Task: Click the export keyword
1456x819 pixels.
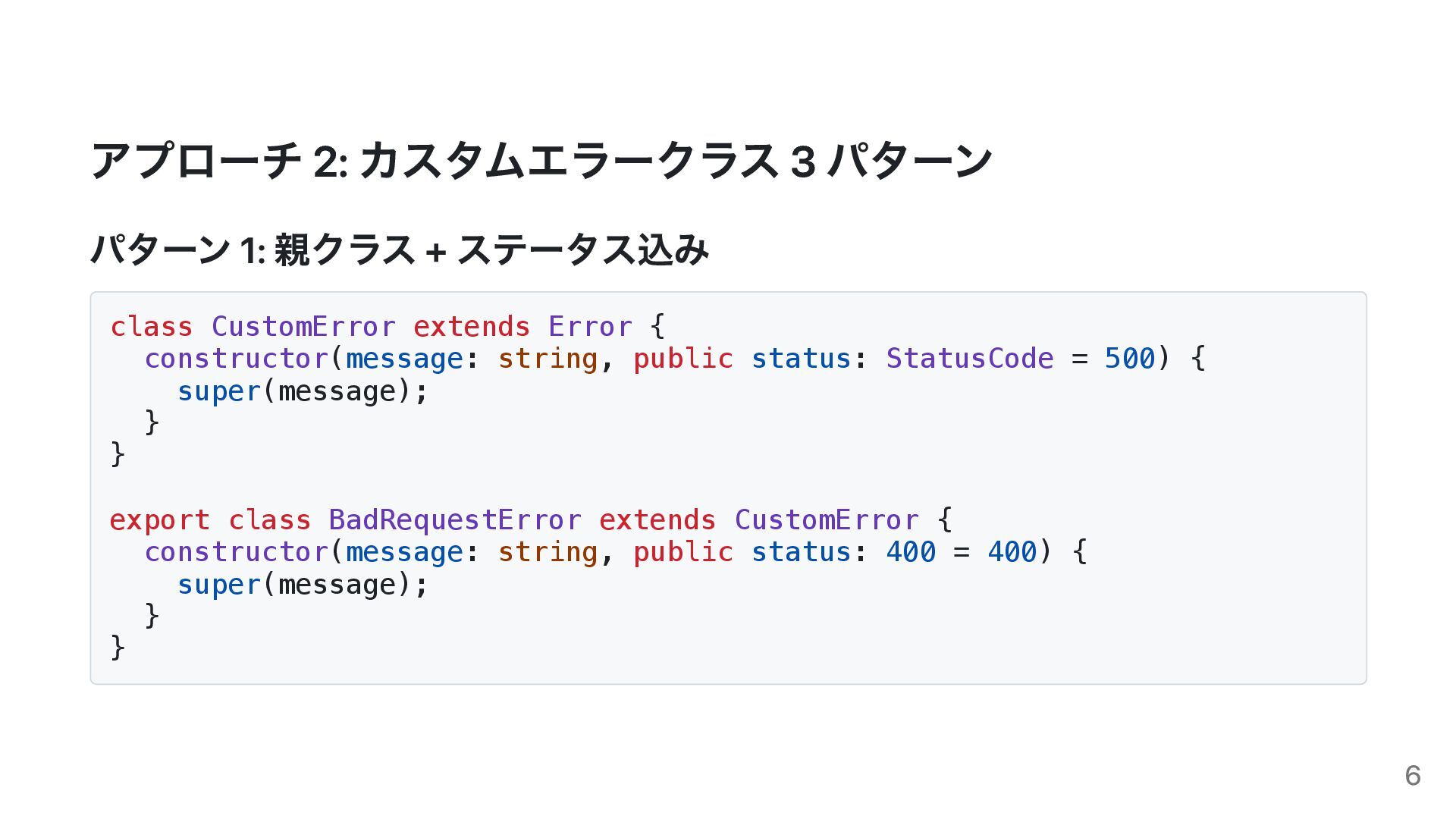Action: click(x=160, y=521)
